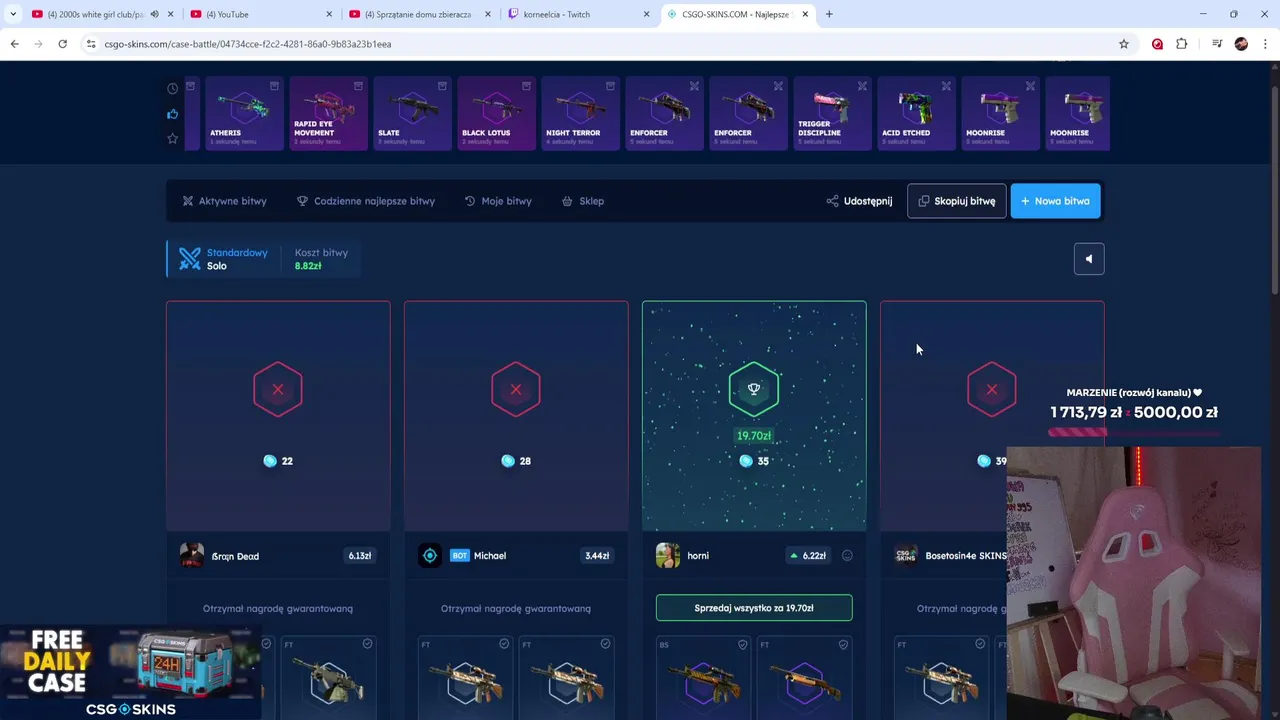This screenshot has width=1280, height=720.
Task: Click the red X icon in ßrαןn Dead's panel
Action: (x=278, y=389)
